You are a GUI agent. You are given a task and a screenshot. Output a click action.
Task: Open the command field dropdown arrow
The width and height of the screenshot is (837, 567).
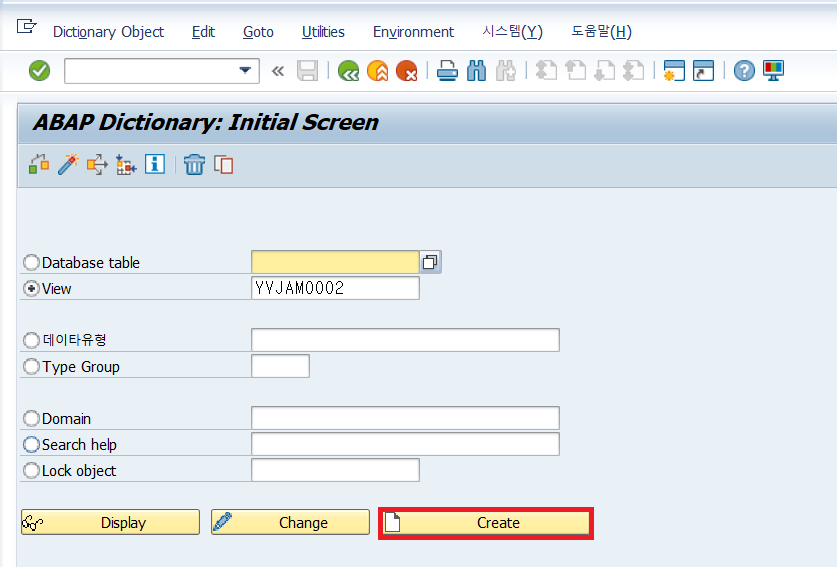point(245,70)
